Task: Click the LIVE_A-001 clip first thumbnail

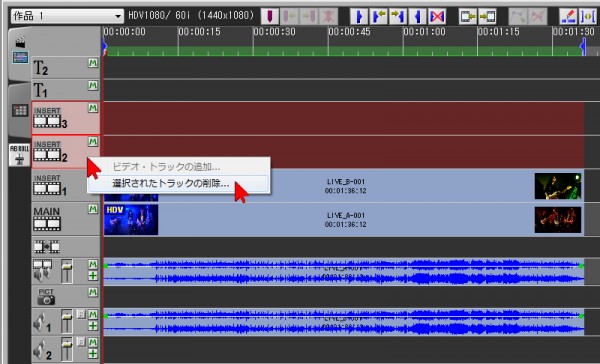Action: (131, 220)
